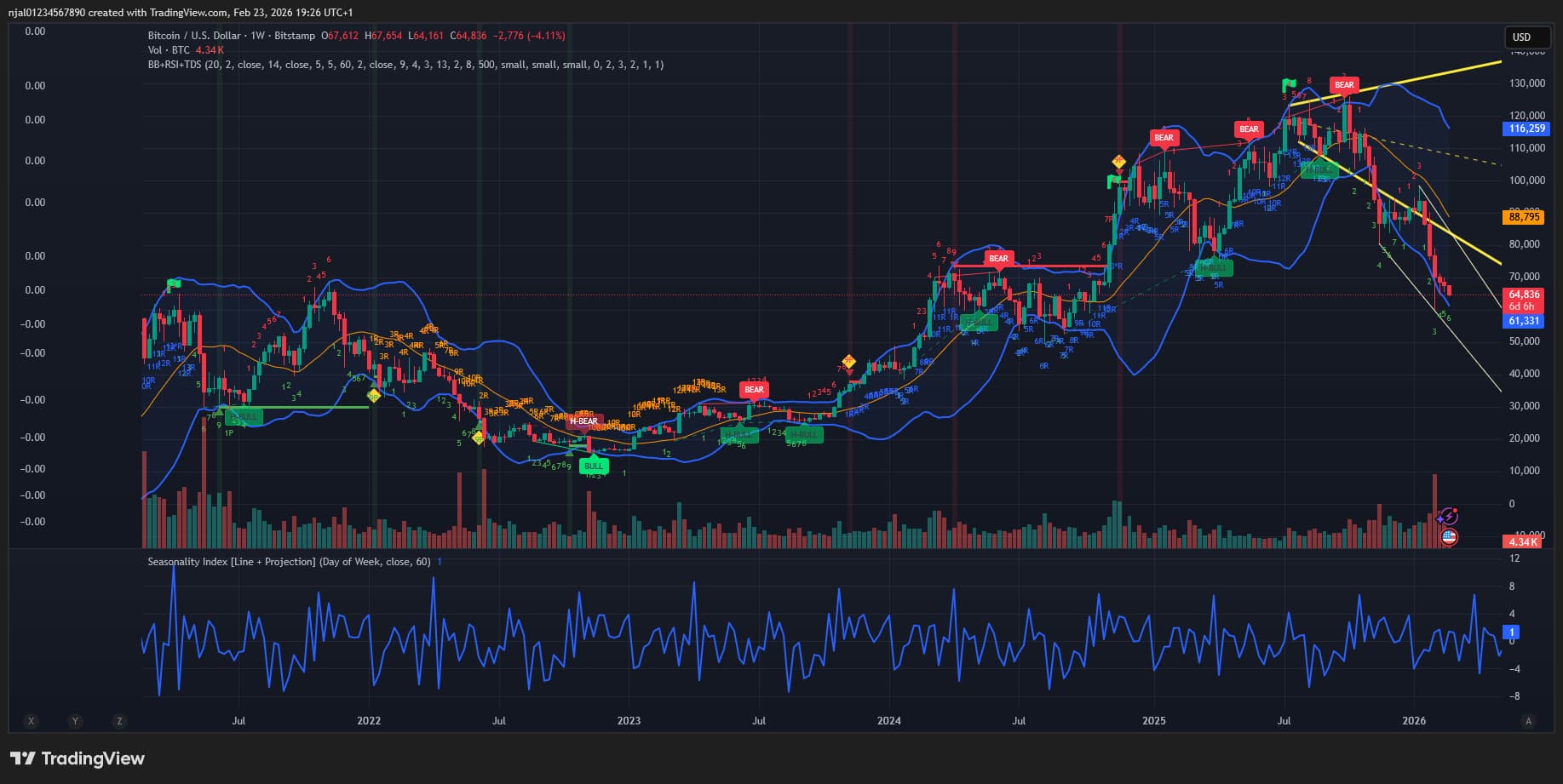The height and width of the screenshot is (784, 1563).
Task: Click the TradingView logo at bottom left
Action: pos(78,758)
